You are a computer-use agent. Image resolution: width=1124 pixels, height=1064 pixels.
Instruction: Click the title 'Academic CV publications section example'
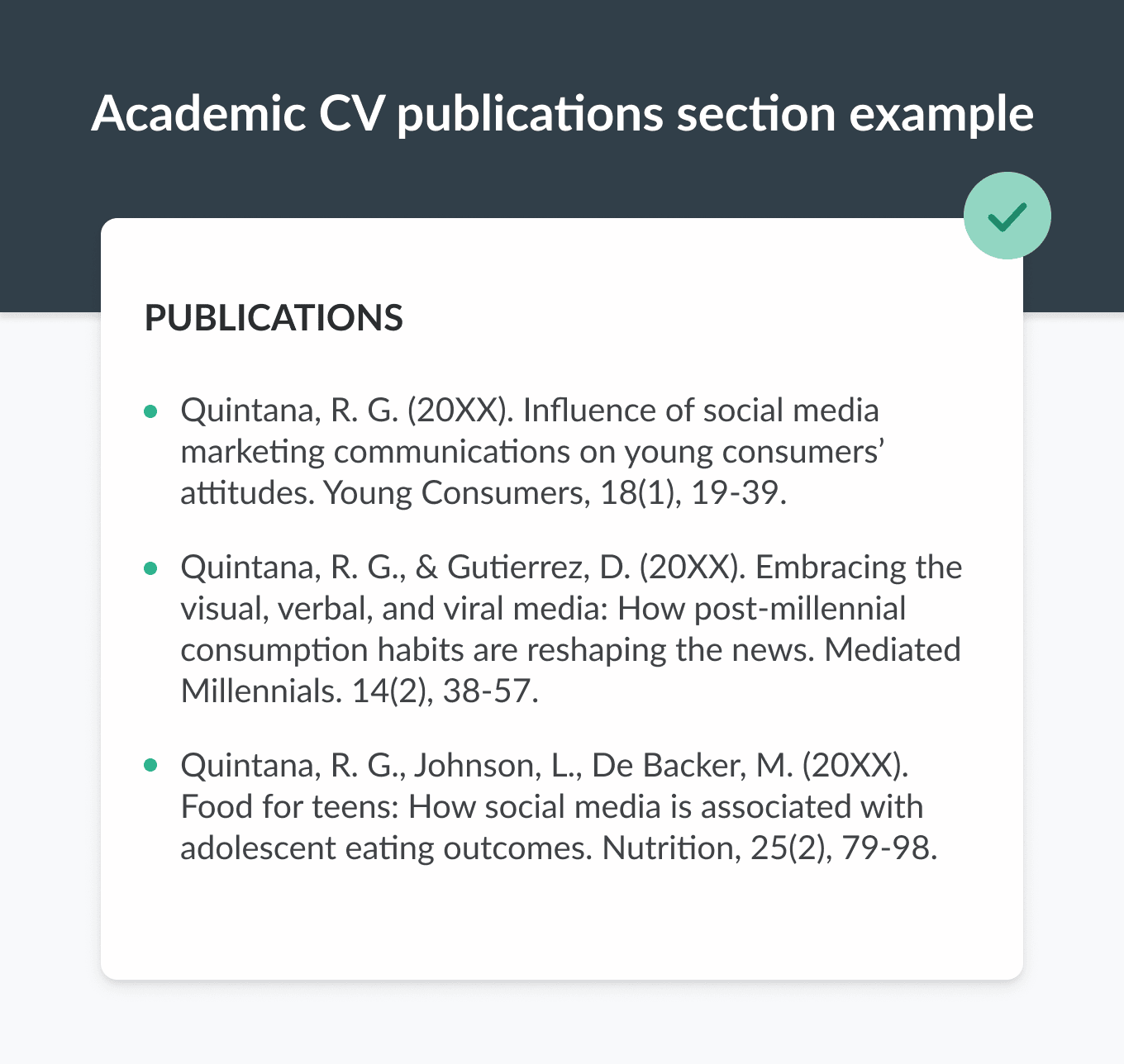(x=562, y=114)
